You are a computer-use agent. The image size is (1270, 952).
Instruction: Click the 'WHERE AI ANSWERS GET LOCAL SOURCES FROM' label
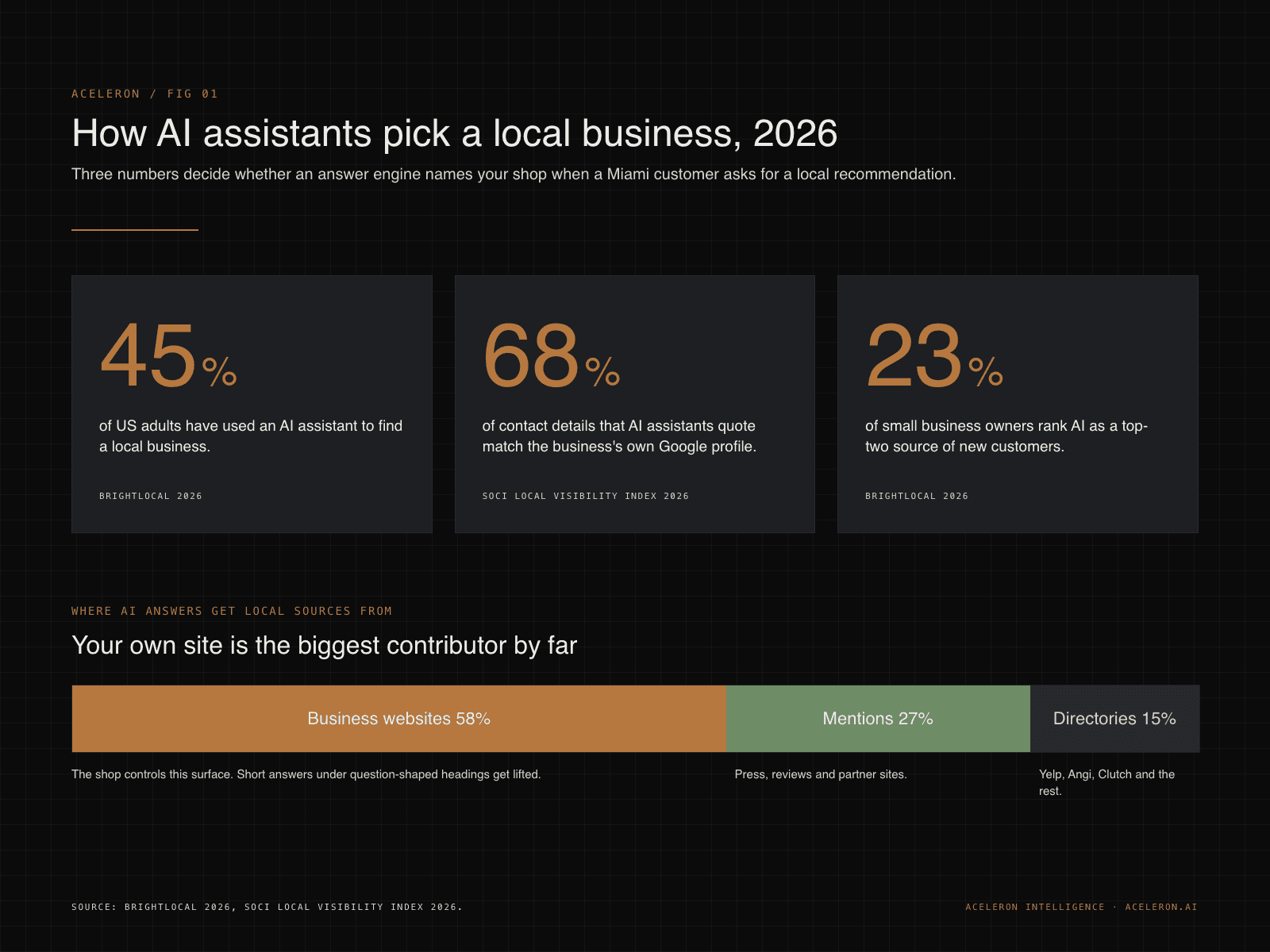click(232, 611)
